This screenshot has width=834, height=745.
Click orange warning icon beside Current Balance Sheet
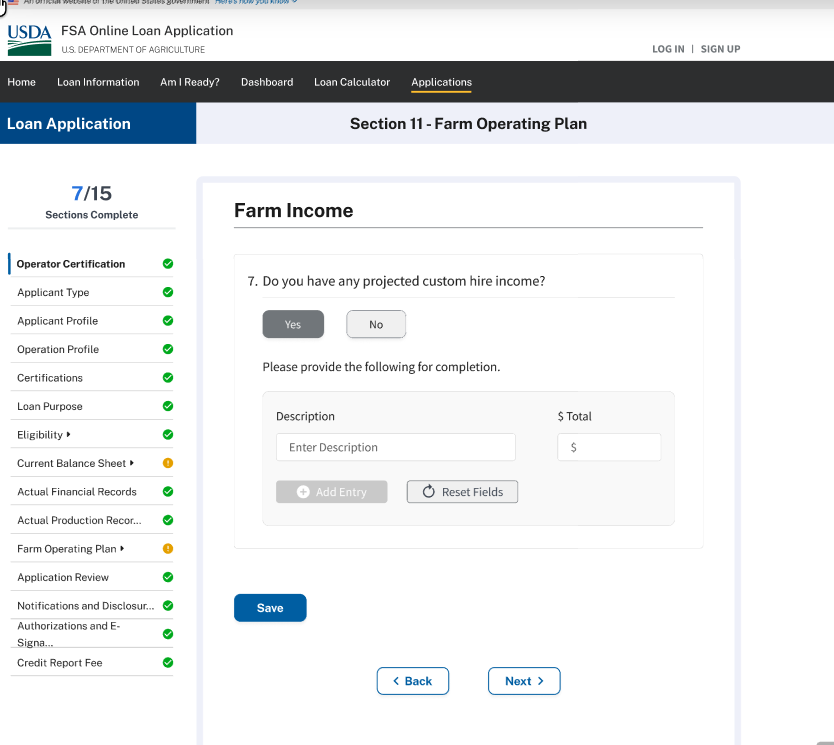[x=168, y=463]
